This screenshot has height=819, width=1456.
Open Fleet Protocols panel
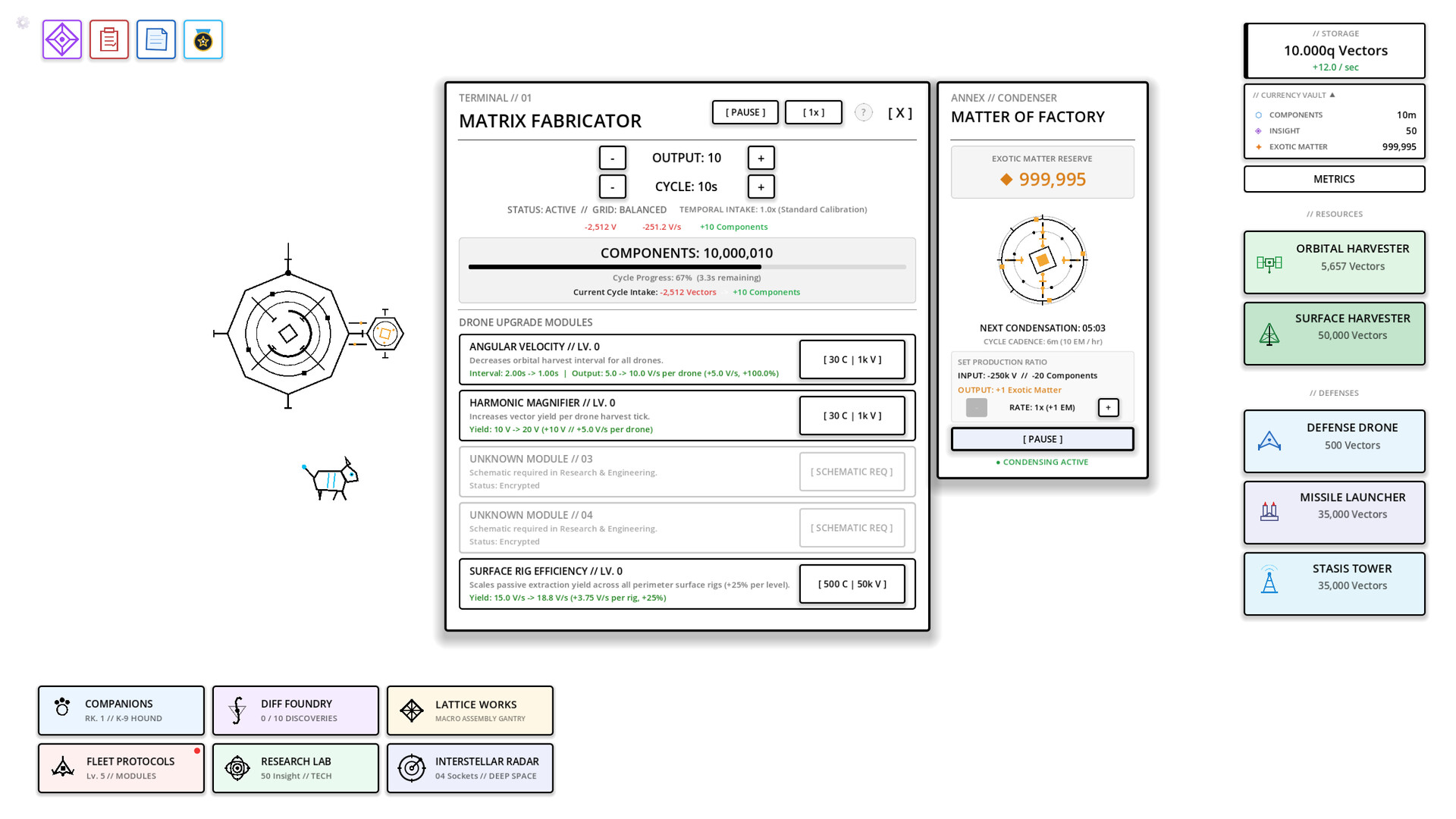[x=121, y=768]
